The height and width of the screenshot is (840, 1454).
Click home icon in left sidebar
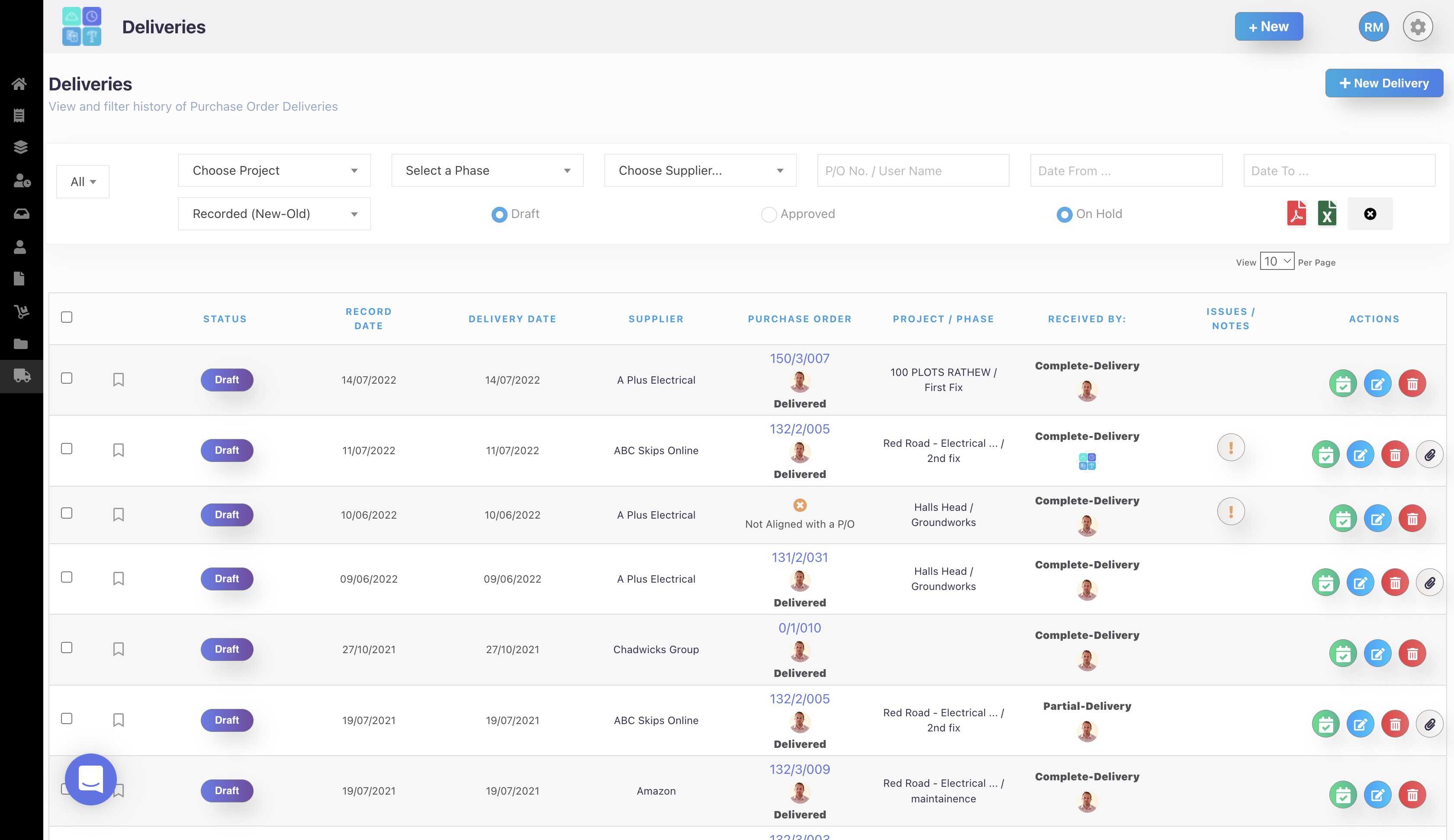click(x=19, y=84)
